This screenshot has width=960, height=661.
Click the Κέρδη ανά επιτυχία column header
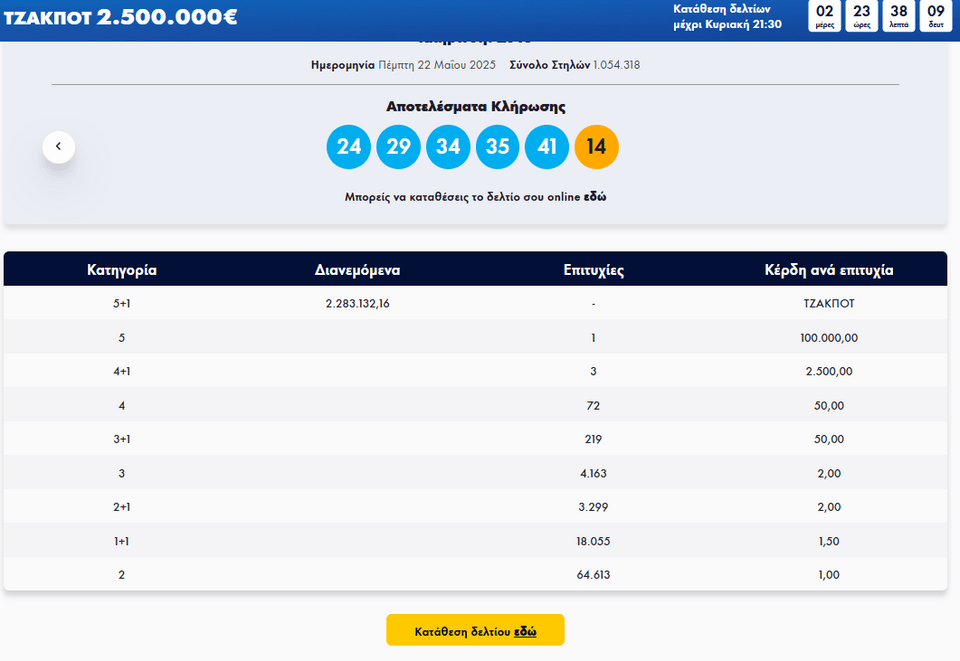829,270
